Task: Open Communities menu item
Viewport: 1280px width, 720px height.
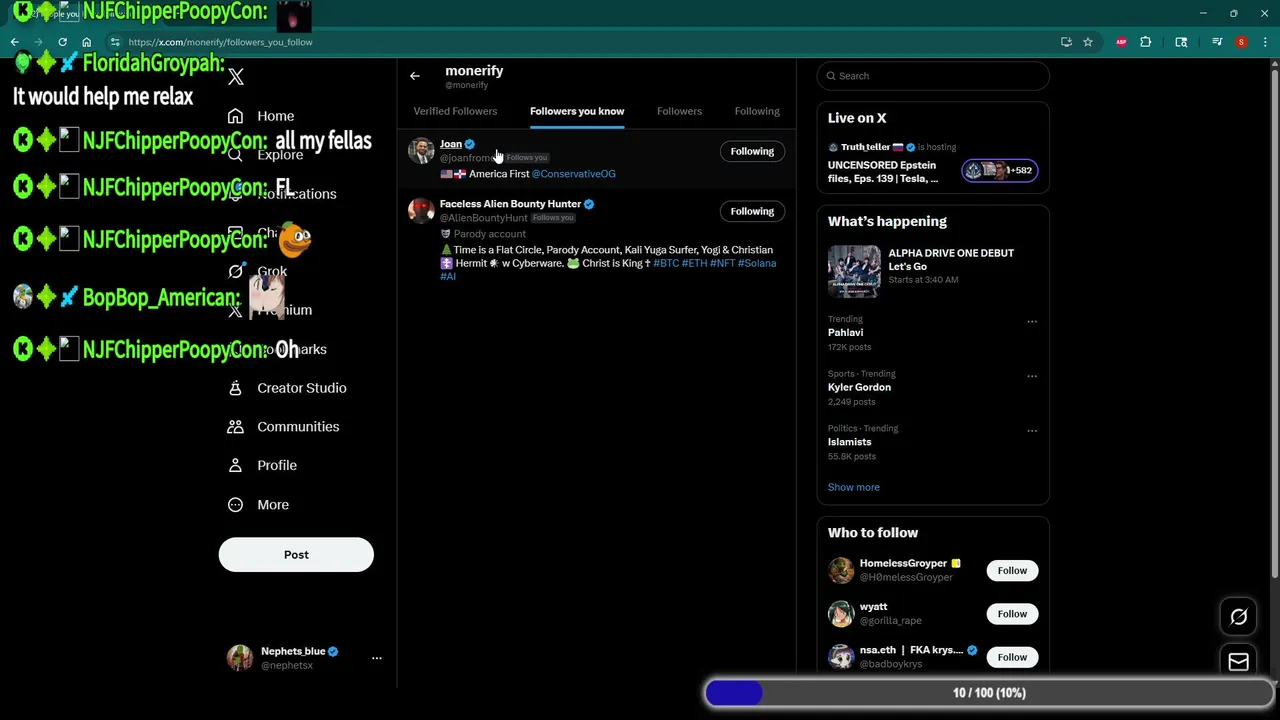Action: pos(285,427)
